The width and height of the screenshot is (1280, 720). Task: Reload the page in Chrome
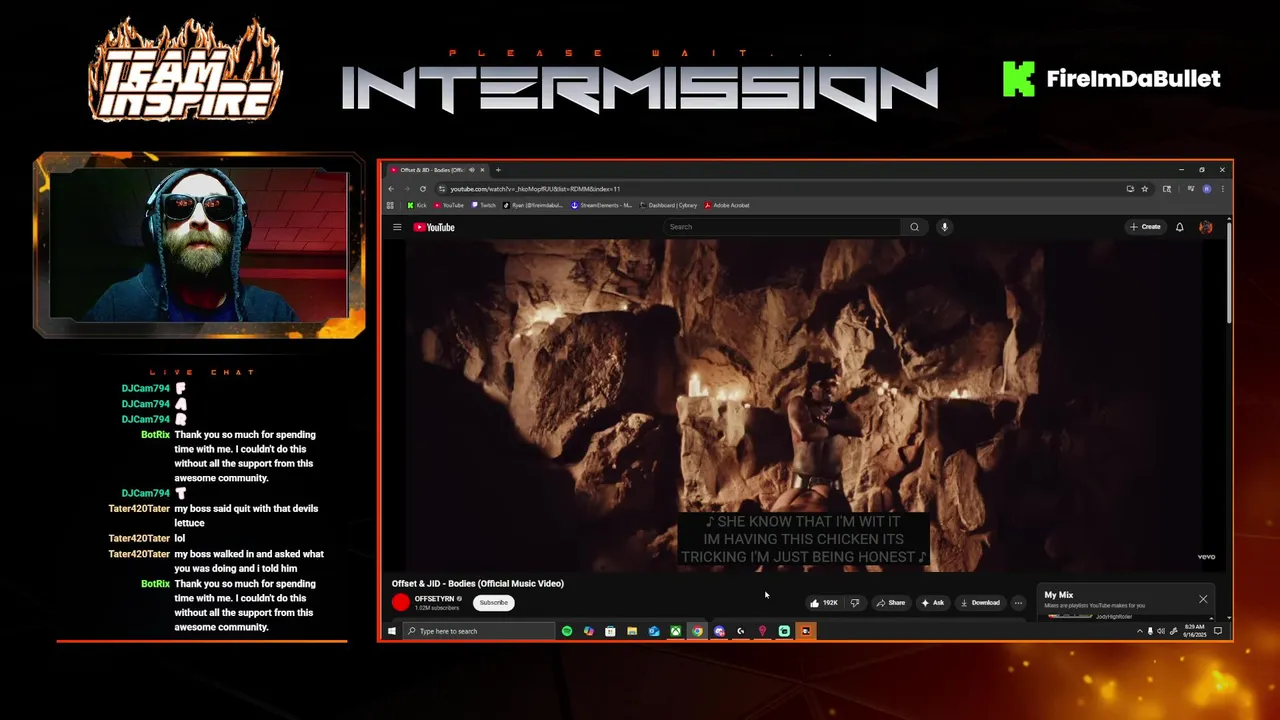point(423,189)
